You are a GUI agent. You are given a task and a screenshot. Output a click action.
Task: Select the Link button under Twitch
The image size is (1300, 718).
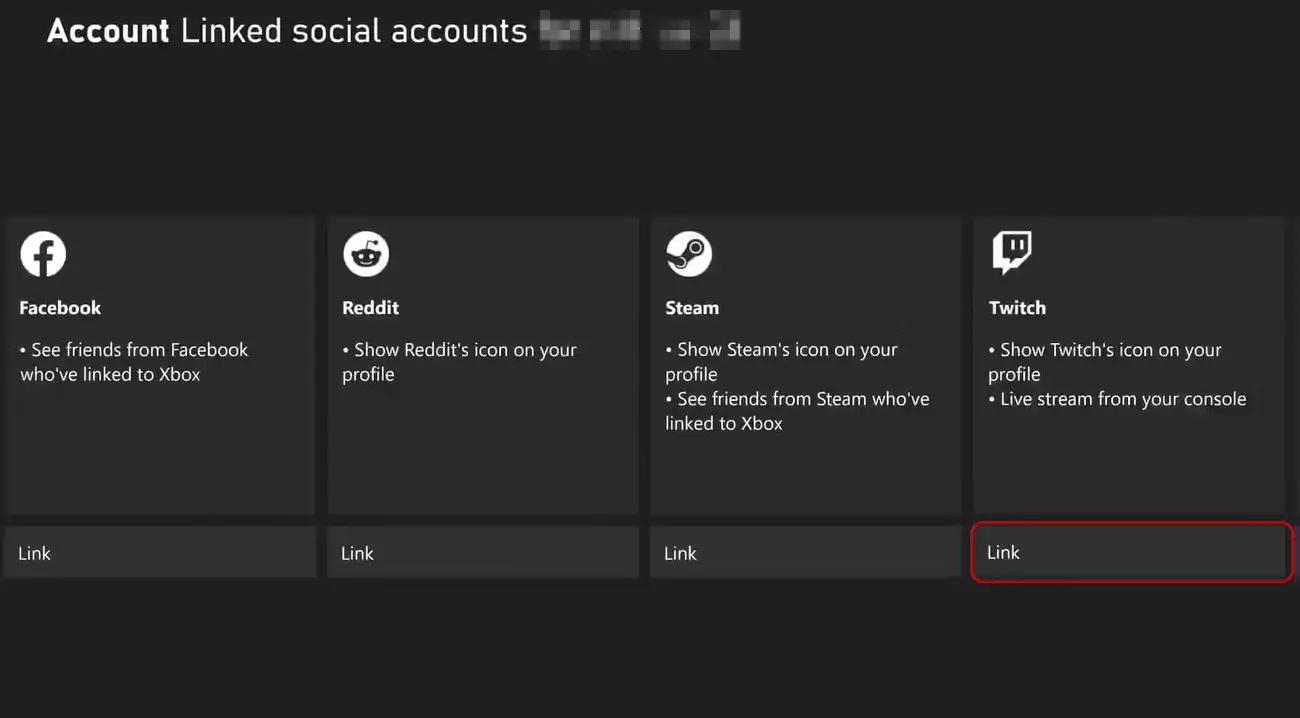point(1131,552)
